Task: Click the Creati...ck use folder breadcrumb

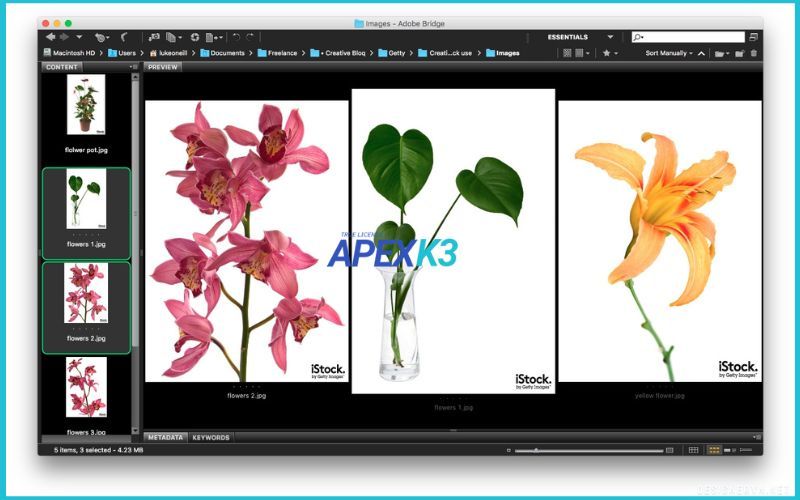Action: click(445, 53)
